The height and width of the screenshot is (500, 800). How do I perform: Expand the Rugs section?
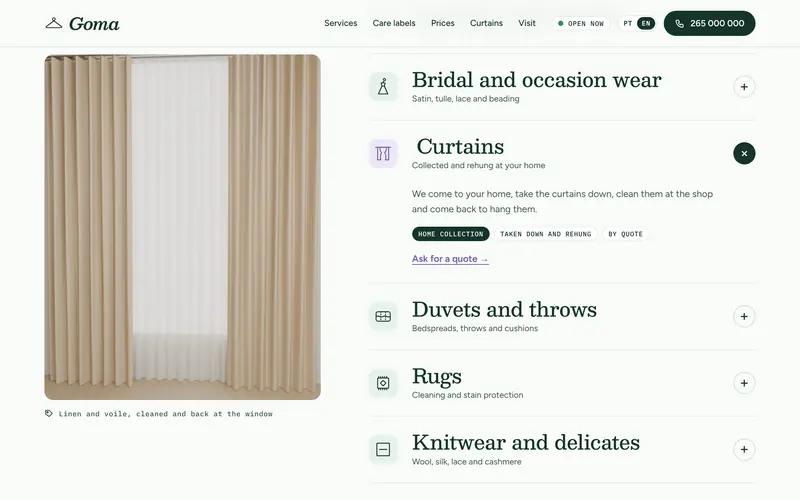744,383
